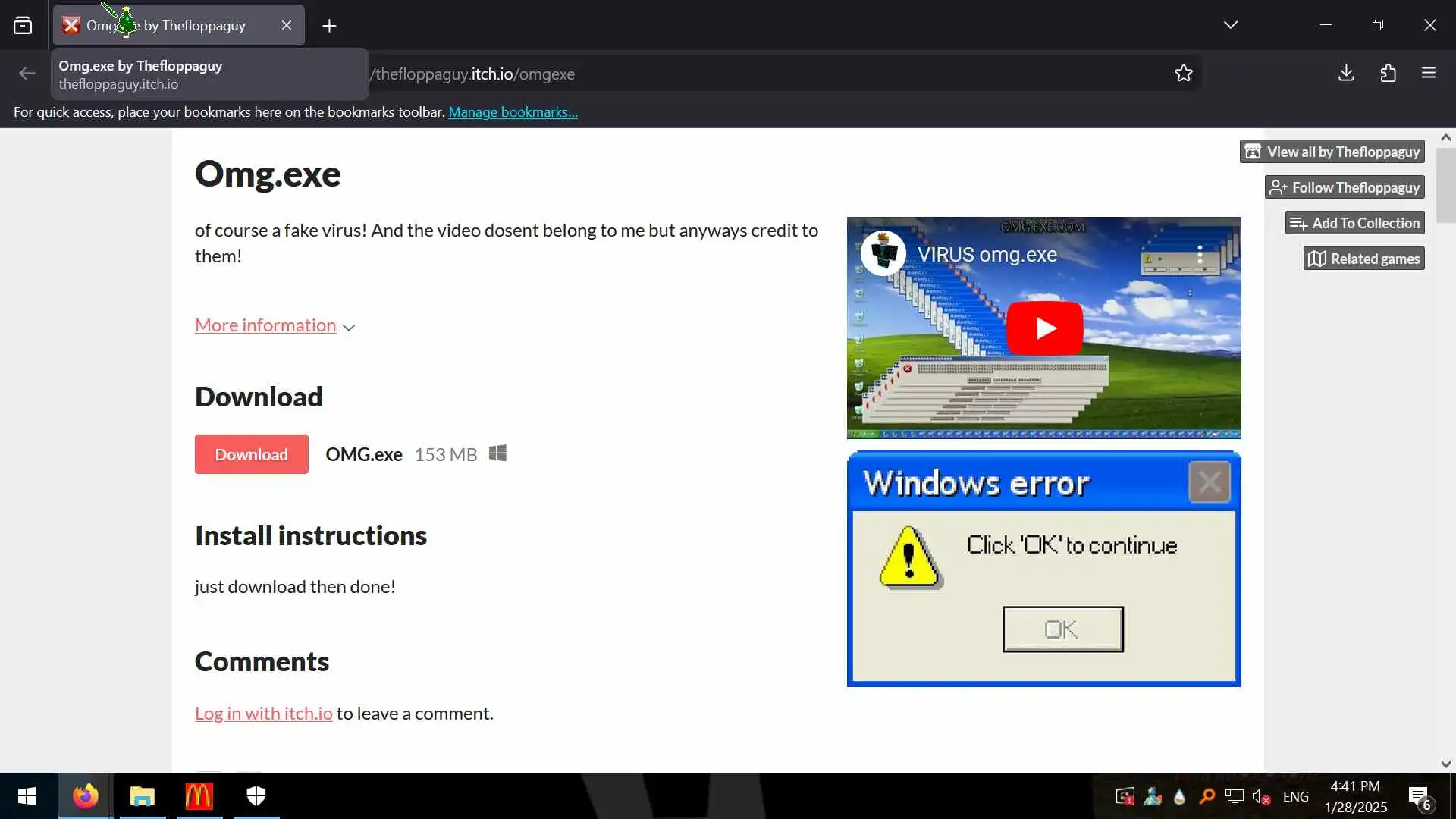
Task: Bookmark this page with star icon
Action: 1183,74
